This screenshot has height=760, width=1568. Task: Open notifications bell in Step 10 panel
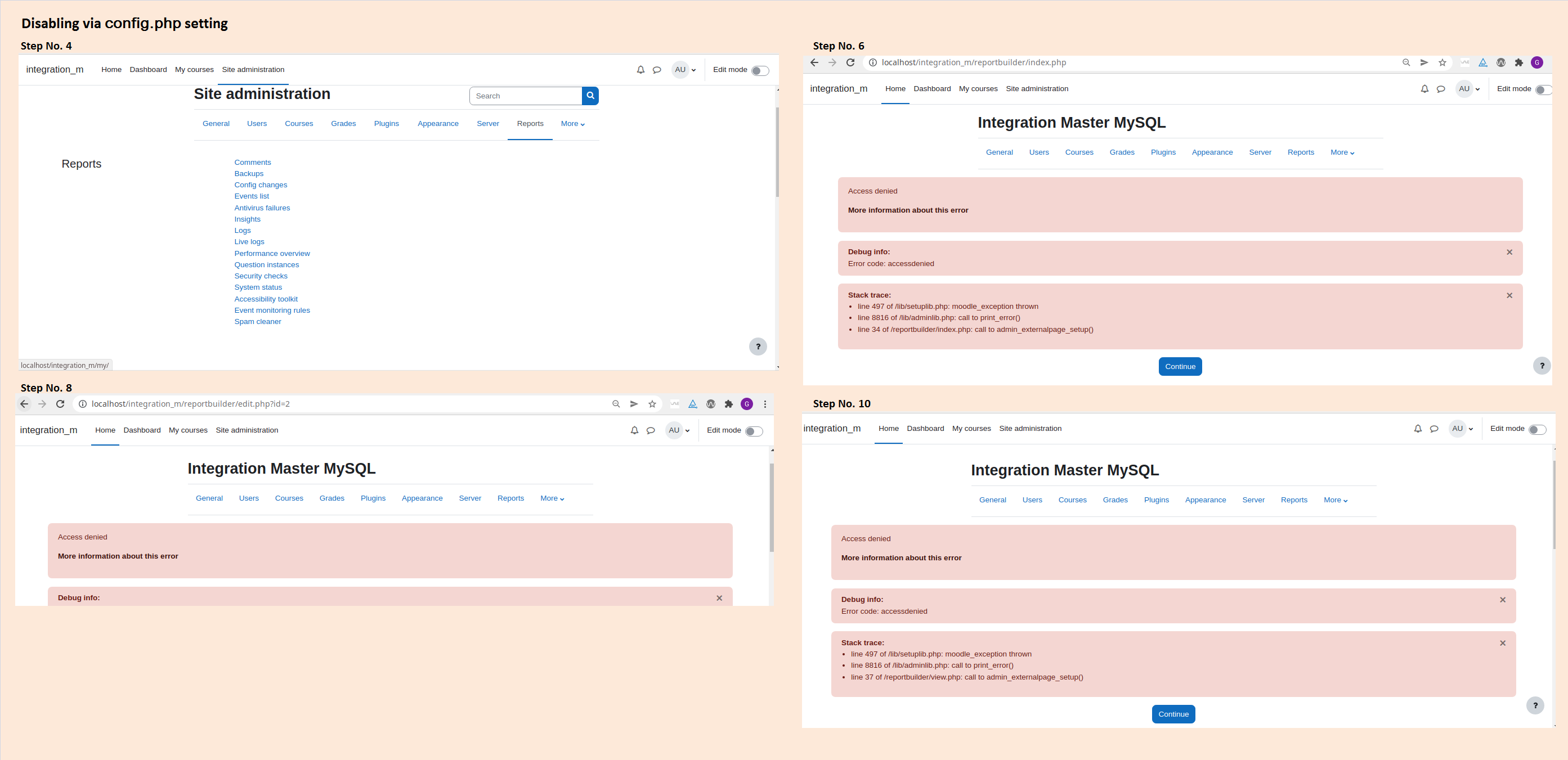1418,429
